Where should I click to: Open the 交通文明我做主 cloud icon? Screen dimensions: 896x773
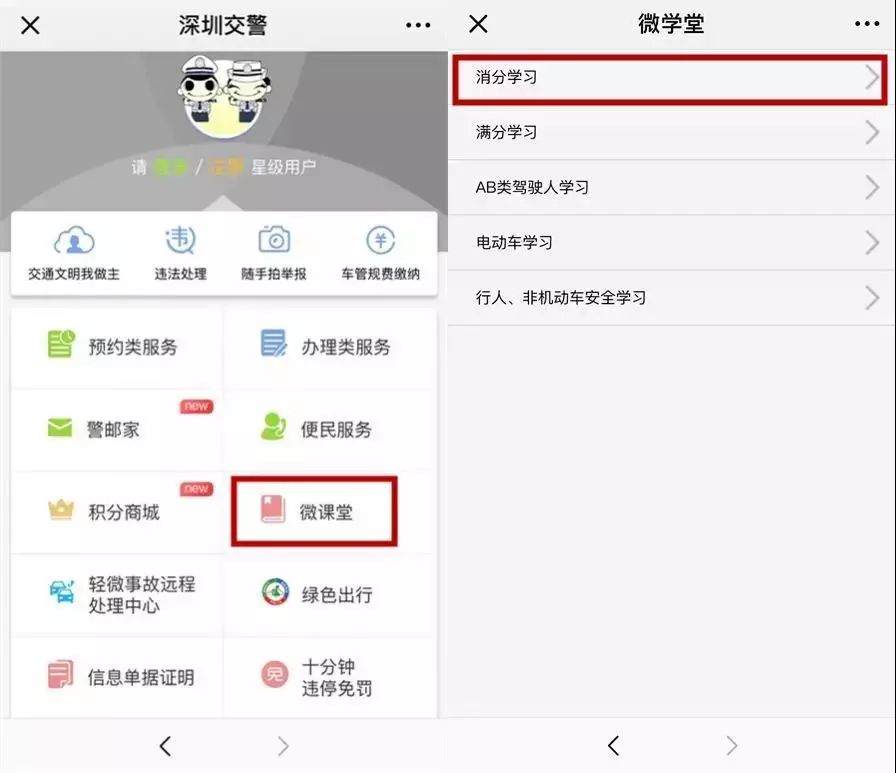(x=74, y=240)
